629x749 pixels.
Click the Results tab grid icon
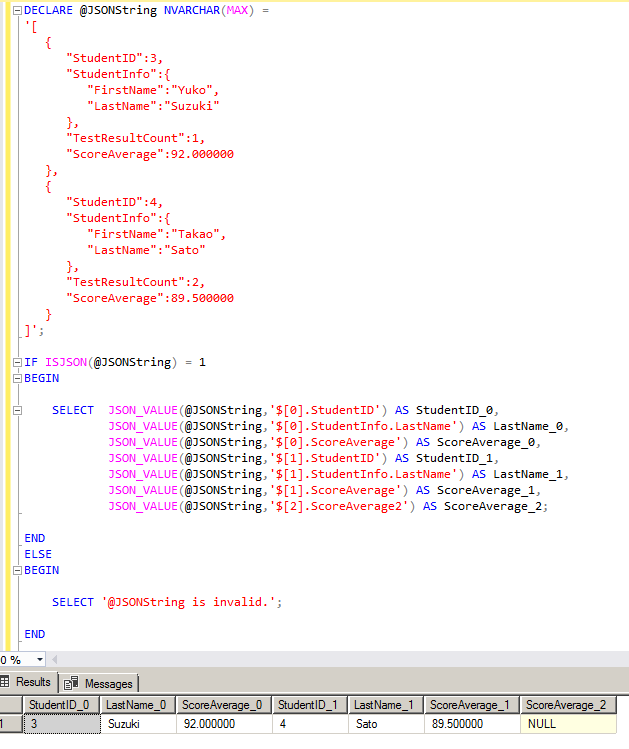pos(6,682)
